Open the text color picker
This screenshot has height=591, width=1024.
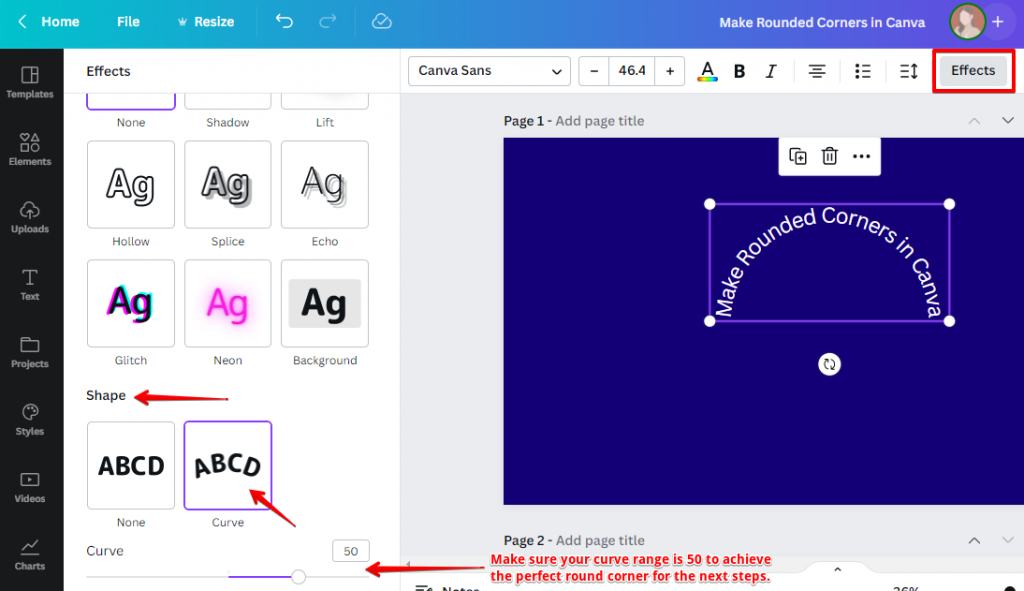click(707, 70)
